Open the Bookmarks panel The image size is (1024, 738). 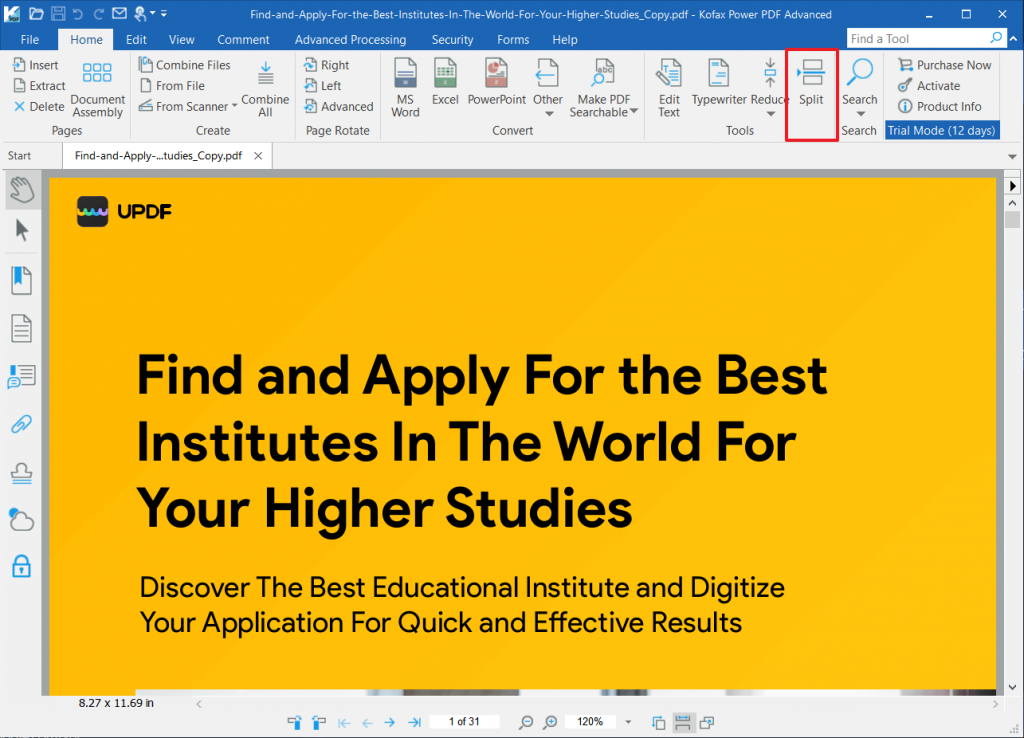21,280
